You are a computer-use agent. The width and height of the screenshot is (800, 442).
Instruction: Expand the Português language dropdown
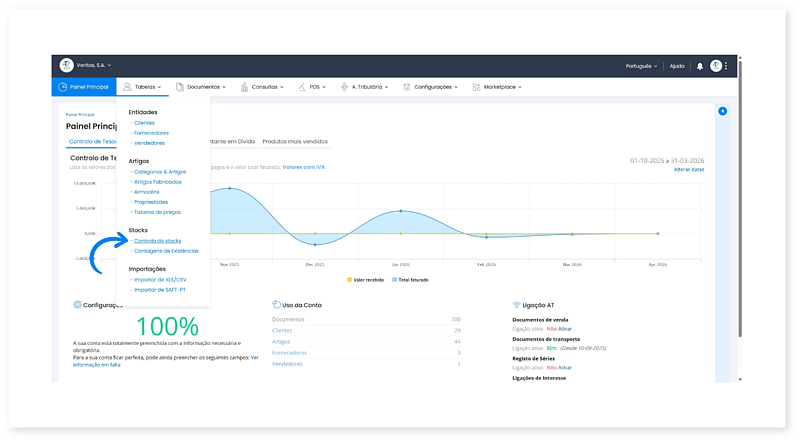click(639, 66)
